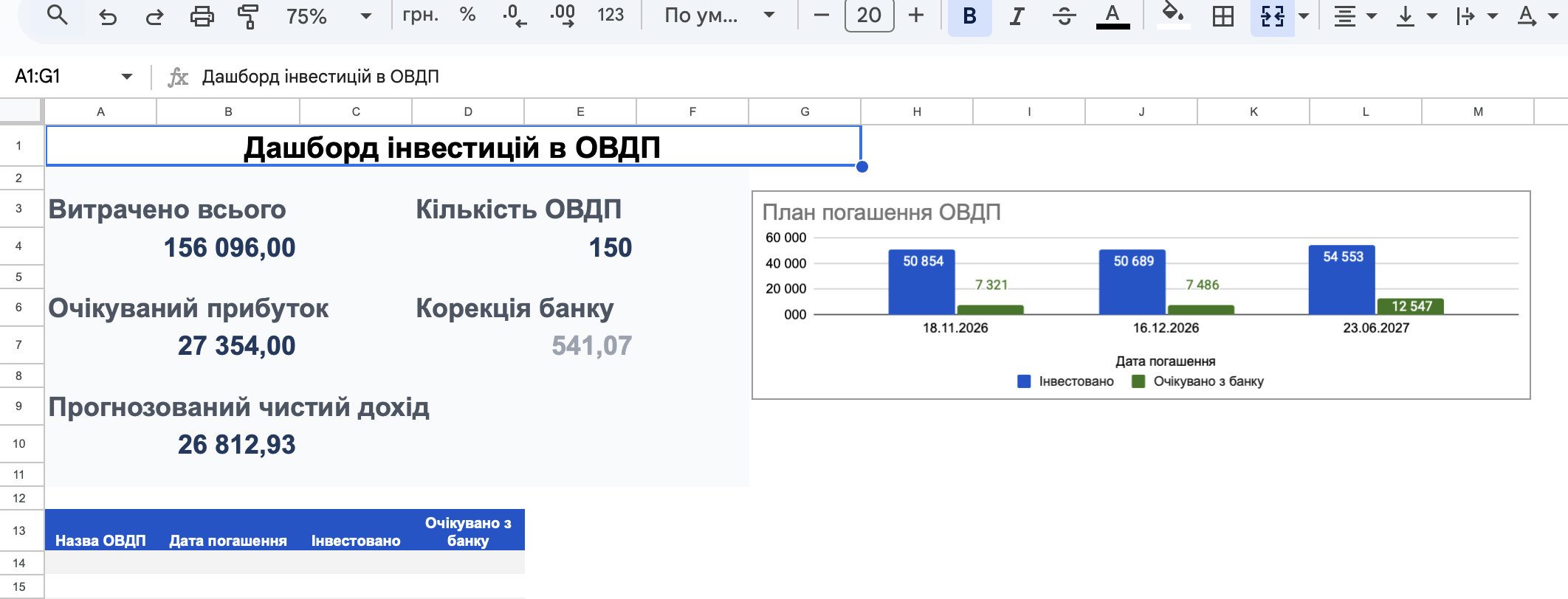The width and height of the screenshot is (1568, 599).
Task: Click the Назва ОВДП table header
Action: click(x=100, y=541)
